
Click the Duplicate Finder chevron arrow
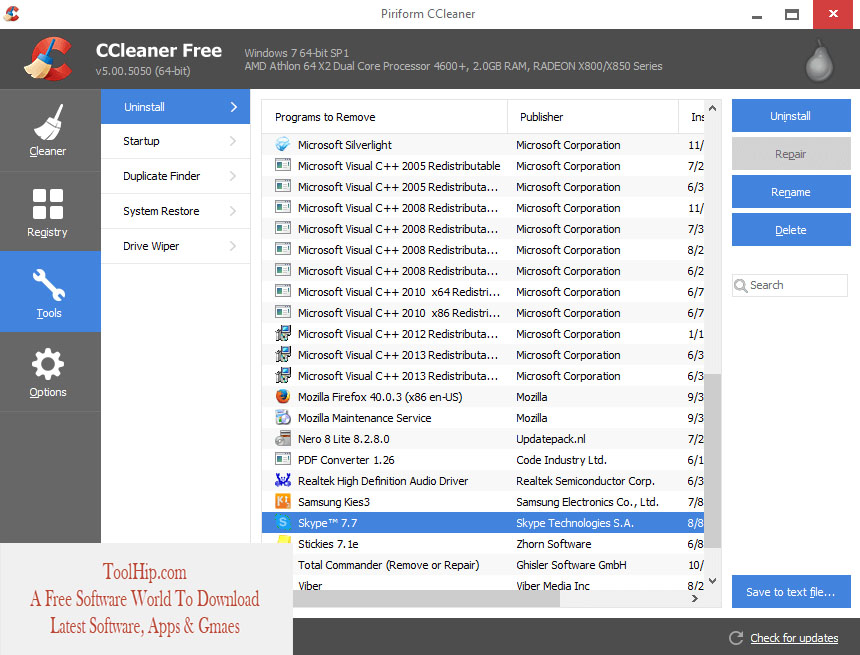[233, 176]
